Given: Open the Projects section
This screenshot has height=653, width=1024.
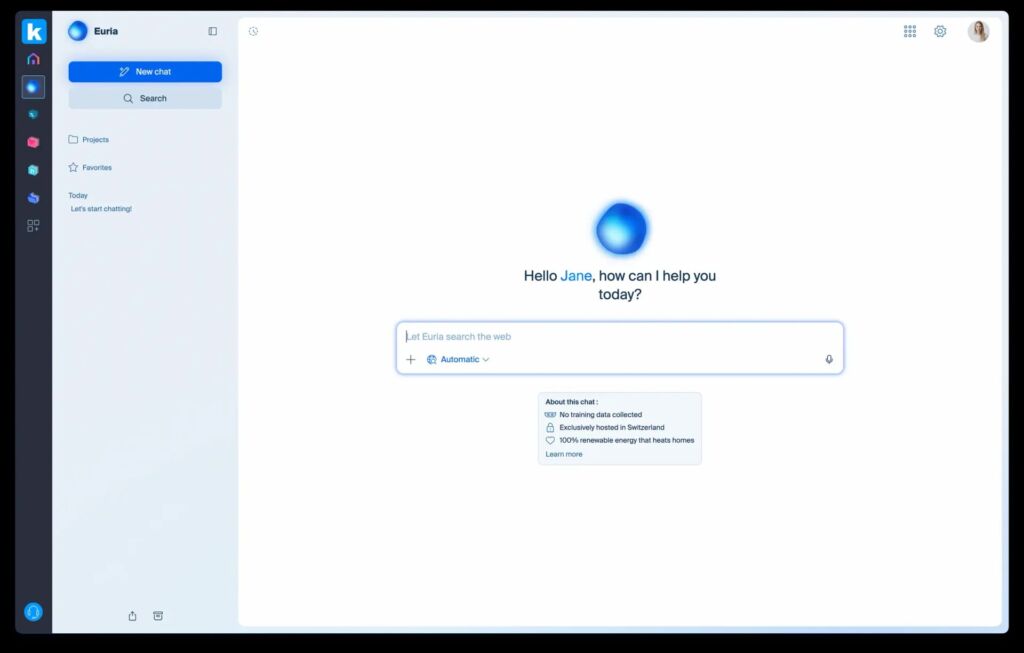Looking at the screenshot, I should coord(95,140).
